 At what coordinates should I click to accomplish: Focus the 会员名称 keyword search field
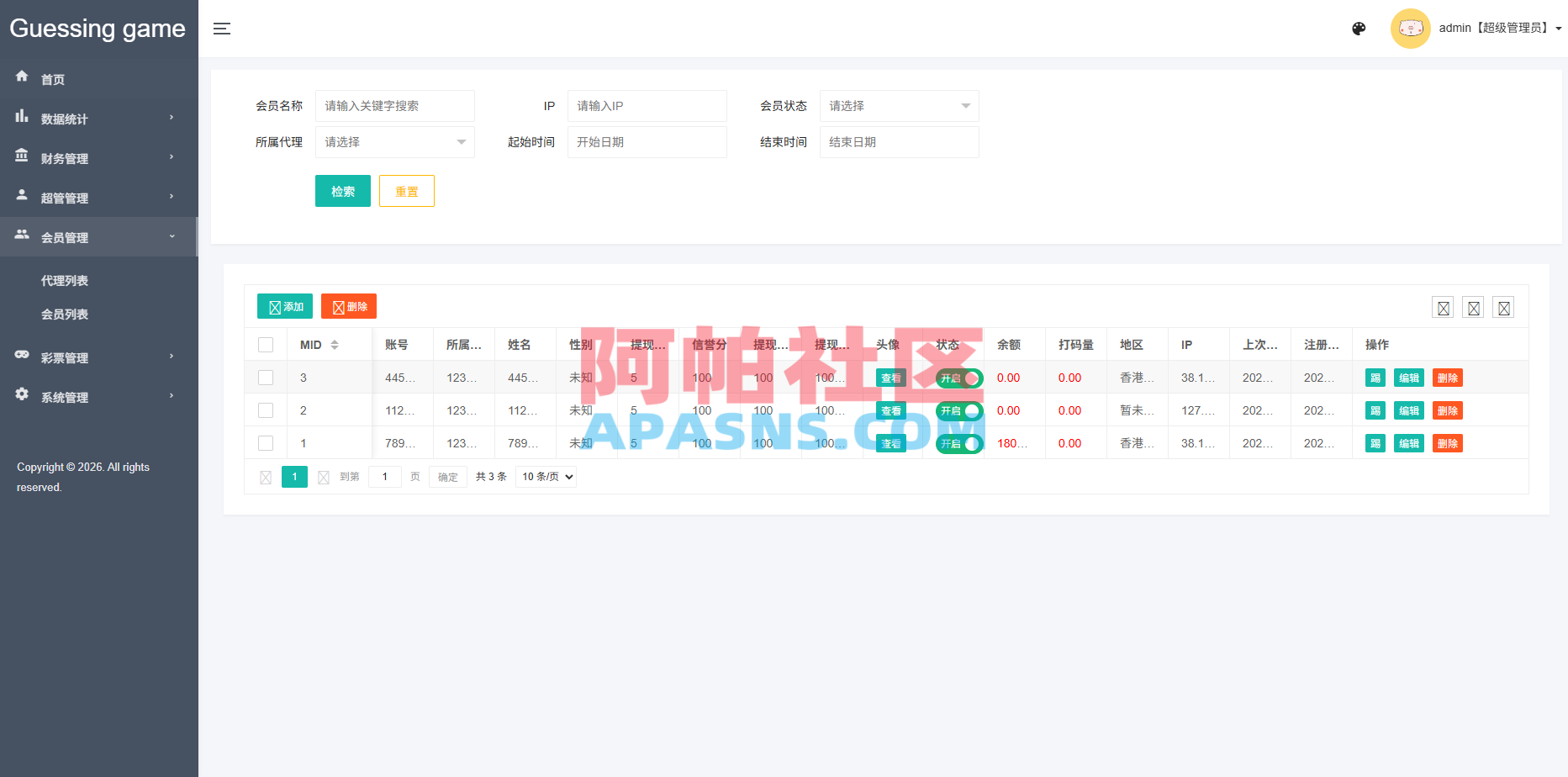pyautogui.click(x=394, y=106)
